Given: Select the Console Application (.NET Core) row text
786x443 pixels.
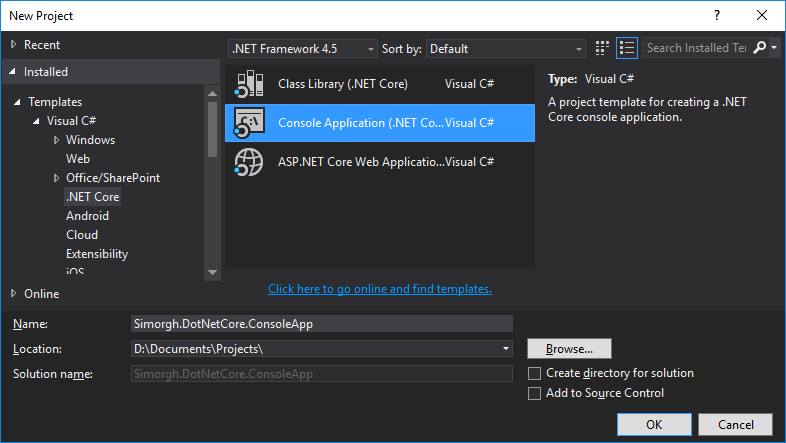Looking at the screenshot, I should point(361,123).
